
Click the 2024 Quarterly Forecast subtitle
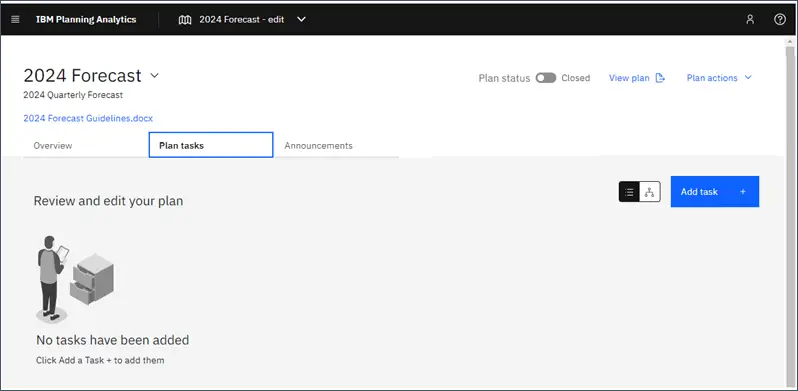coord(73,95)
